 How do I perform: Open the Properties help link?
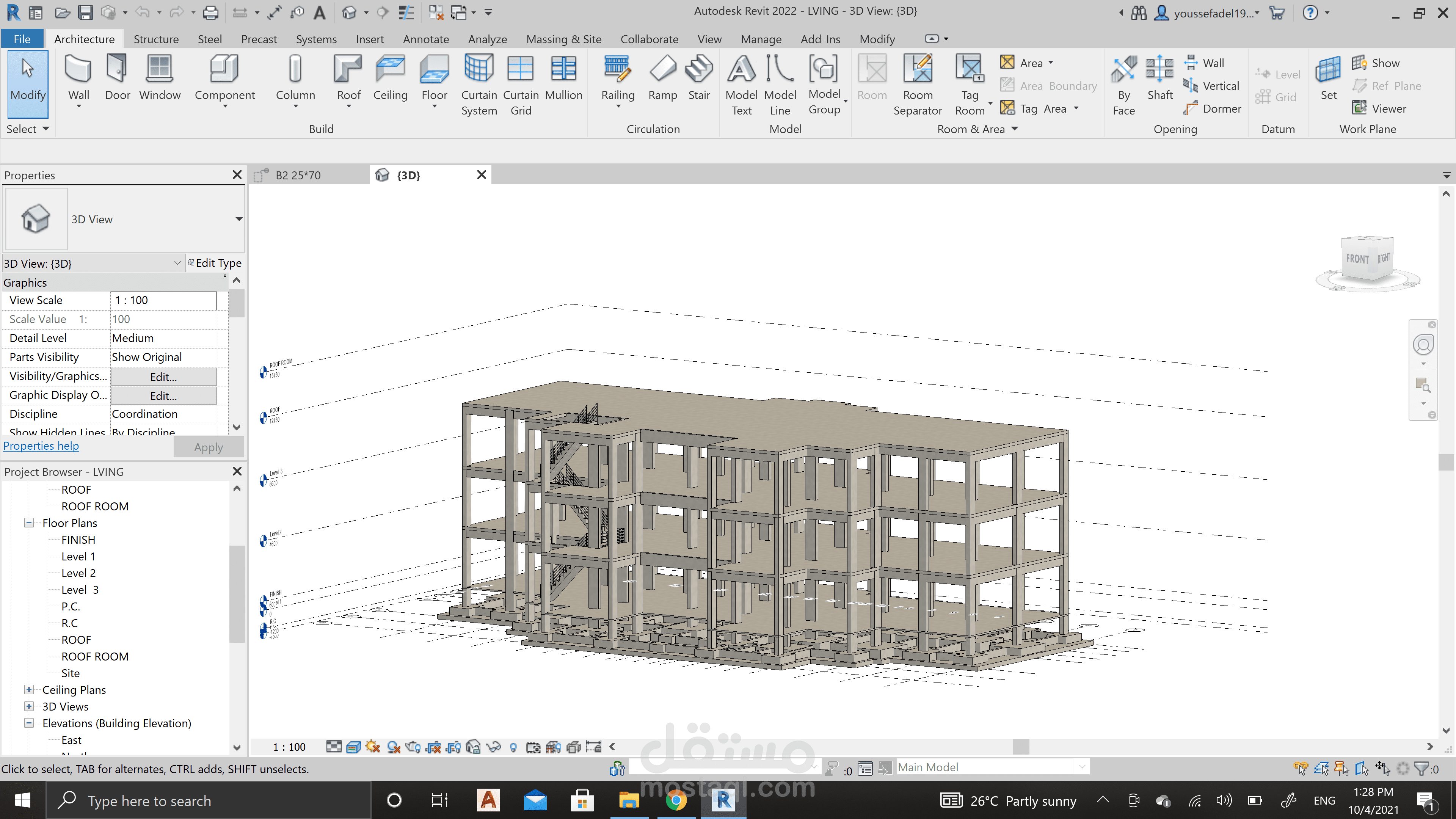(x=41, y=446)
